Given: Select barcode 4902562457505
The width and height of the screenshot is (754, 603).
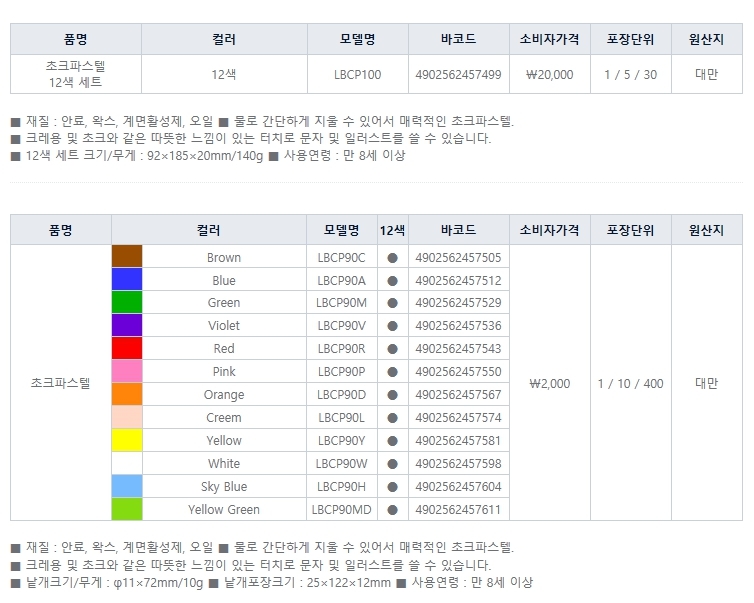Looking at the screenshot, I should 458,257.
